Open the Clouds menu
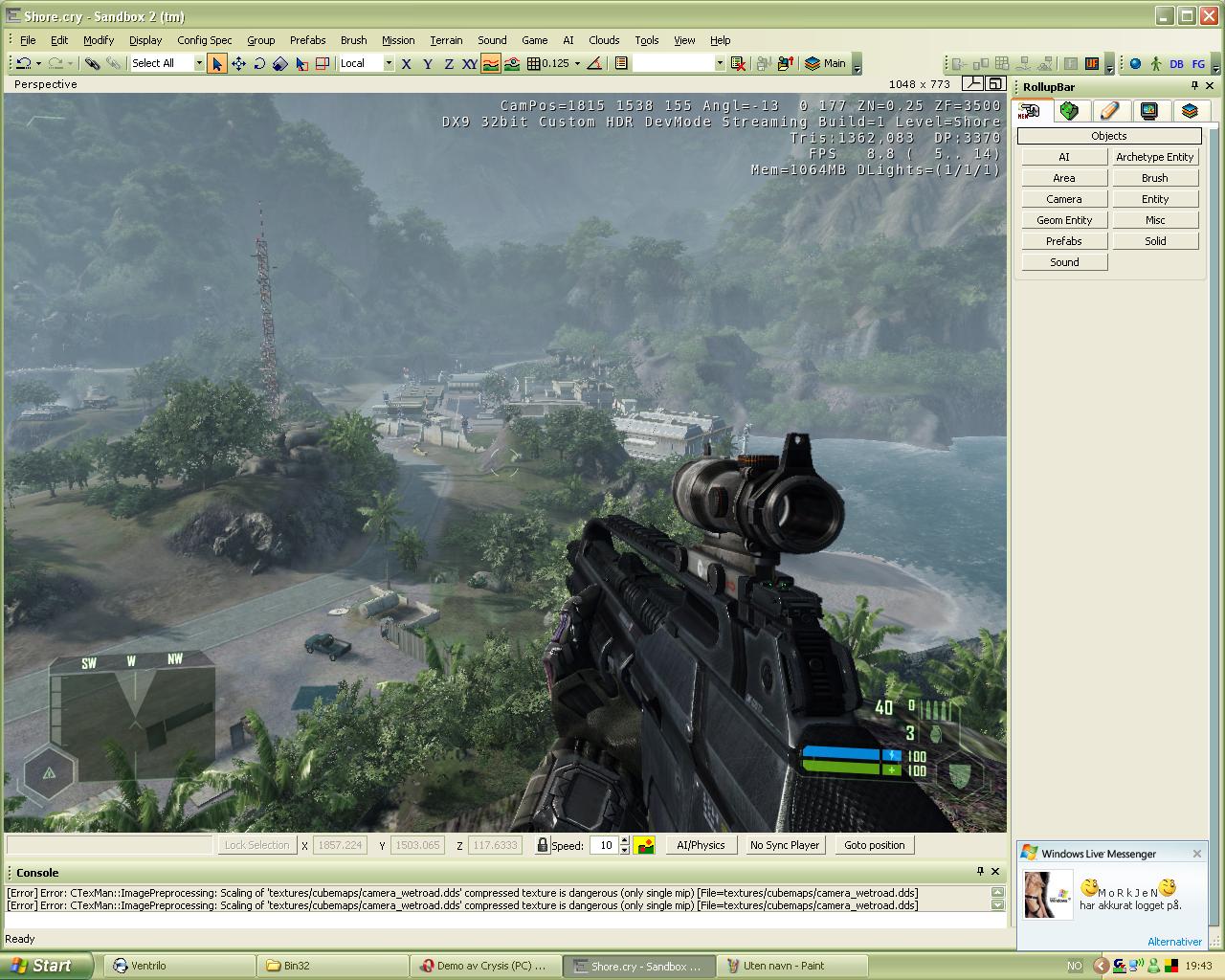 [604, 40]
